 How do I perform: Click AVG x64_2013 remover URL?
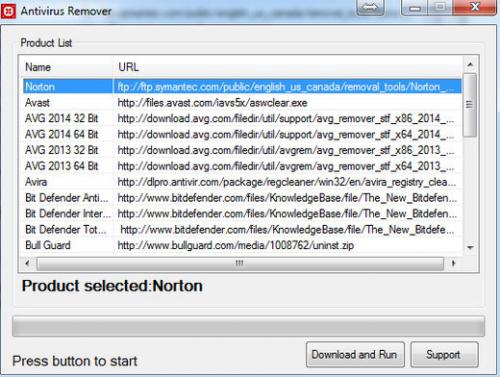[286, 166]
